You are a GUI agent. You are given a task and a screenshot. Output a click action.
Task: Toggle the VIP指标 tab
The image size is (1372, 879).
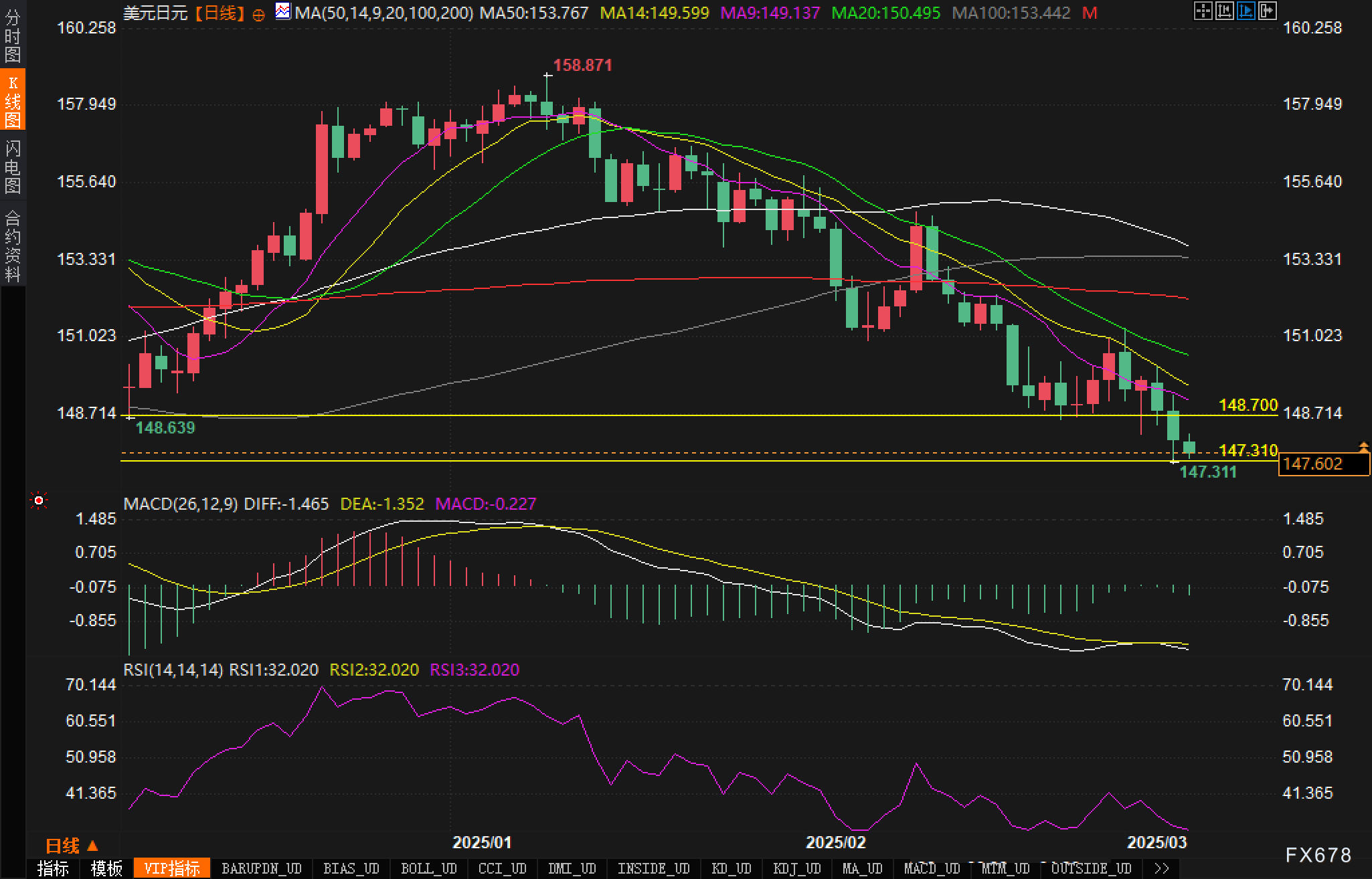click(172, 868)
